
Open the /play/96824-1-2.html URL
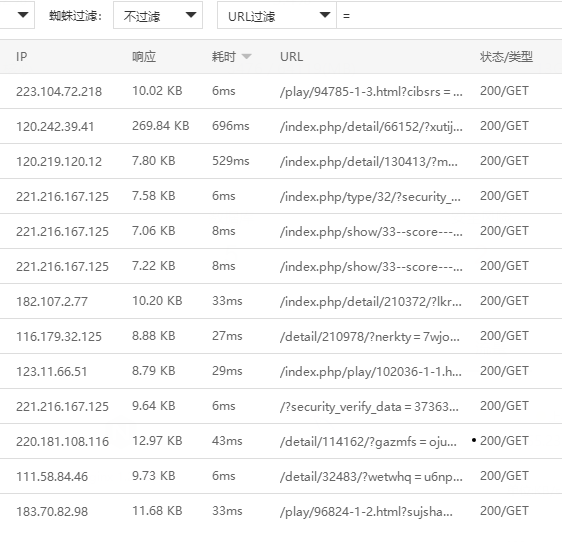pos(366,512)
